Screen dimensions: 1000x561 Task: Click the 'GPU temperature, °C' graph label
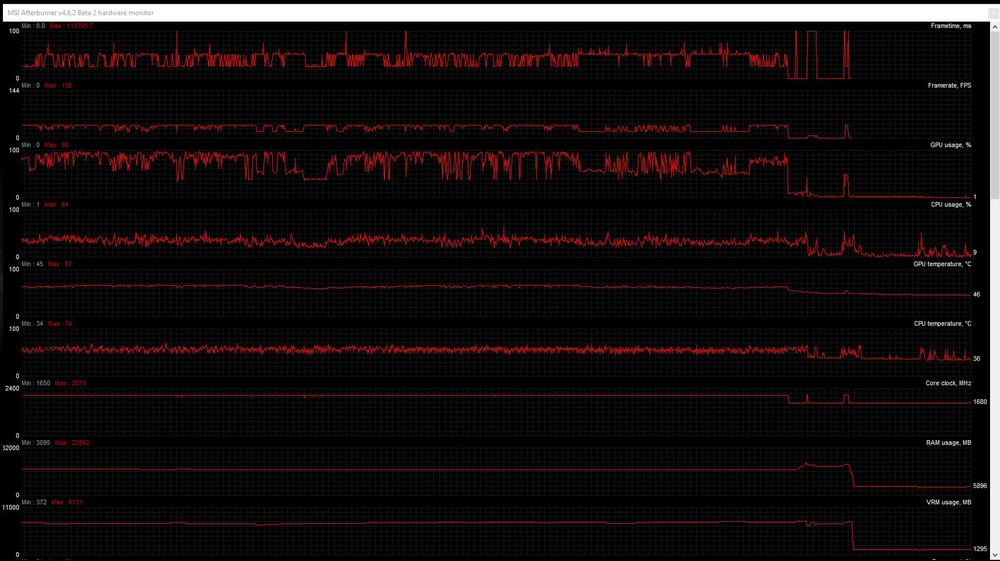pyautogui.click(x=943, y=264)
